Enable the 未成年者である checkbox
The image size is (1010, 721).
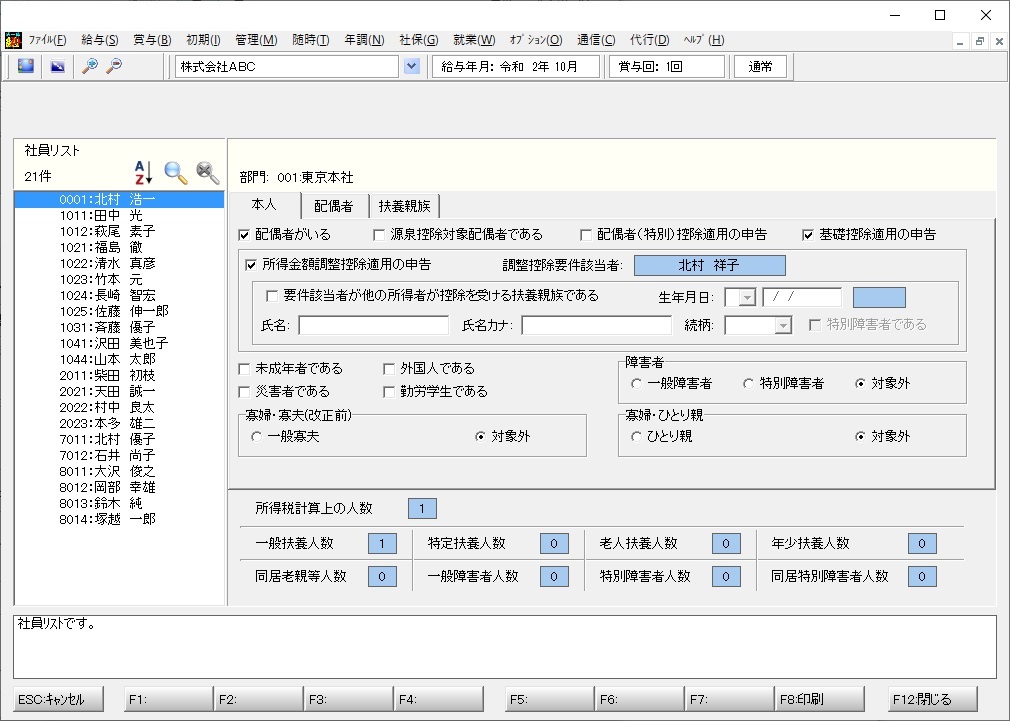tap(244, 369)
